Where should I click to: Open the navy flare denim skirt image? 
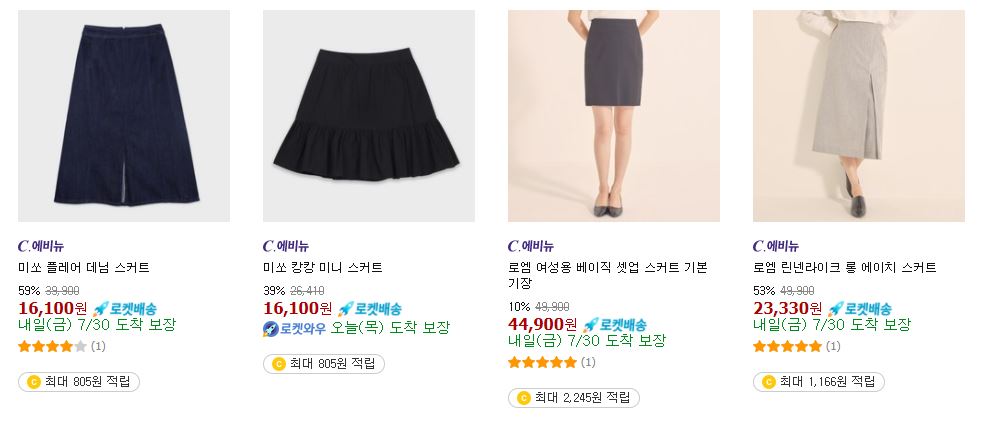[124, 116]
